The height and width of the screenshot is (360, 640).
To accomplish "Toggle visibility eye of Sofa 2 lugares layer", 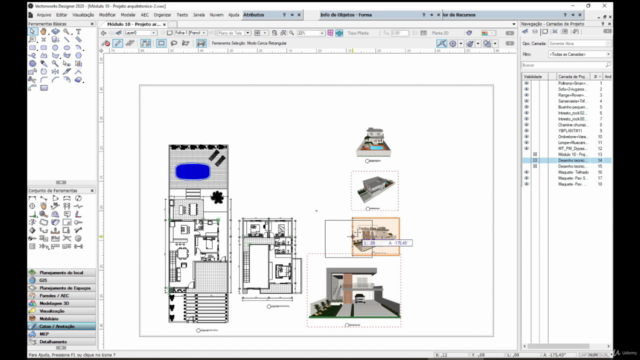I will point(527,89).
